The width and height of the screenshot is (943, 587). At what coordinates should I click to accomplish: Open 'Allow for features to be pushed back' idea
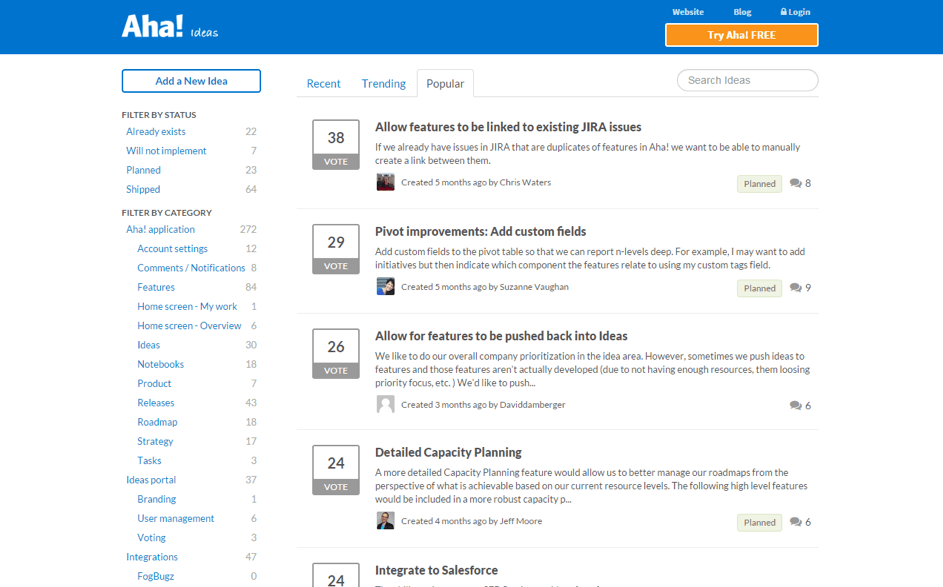501,336
